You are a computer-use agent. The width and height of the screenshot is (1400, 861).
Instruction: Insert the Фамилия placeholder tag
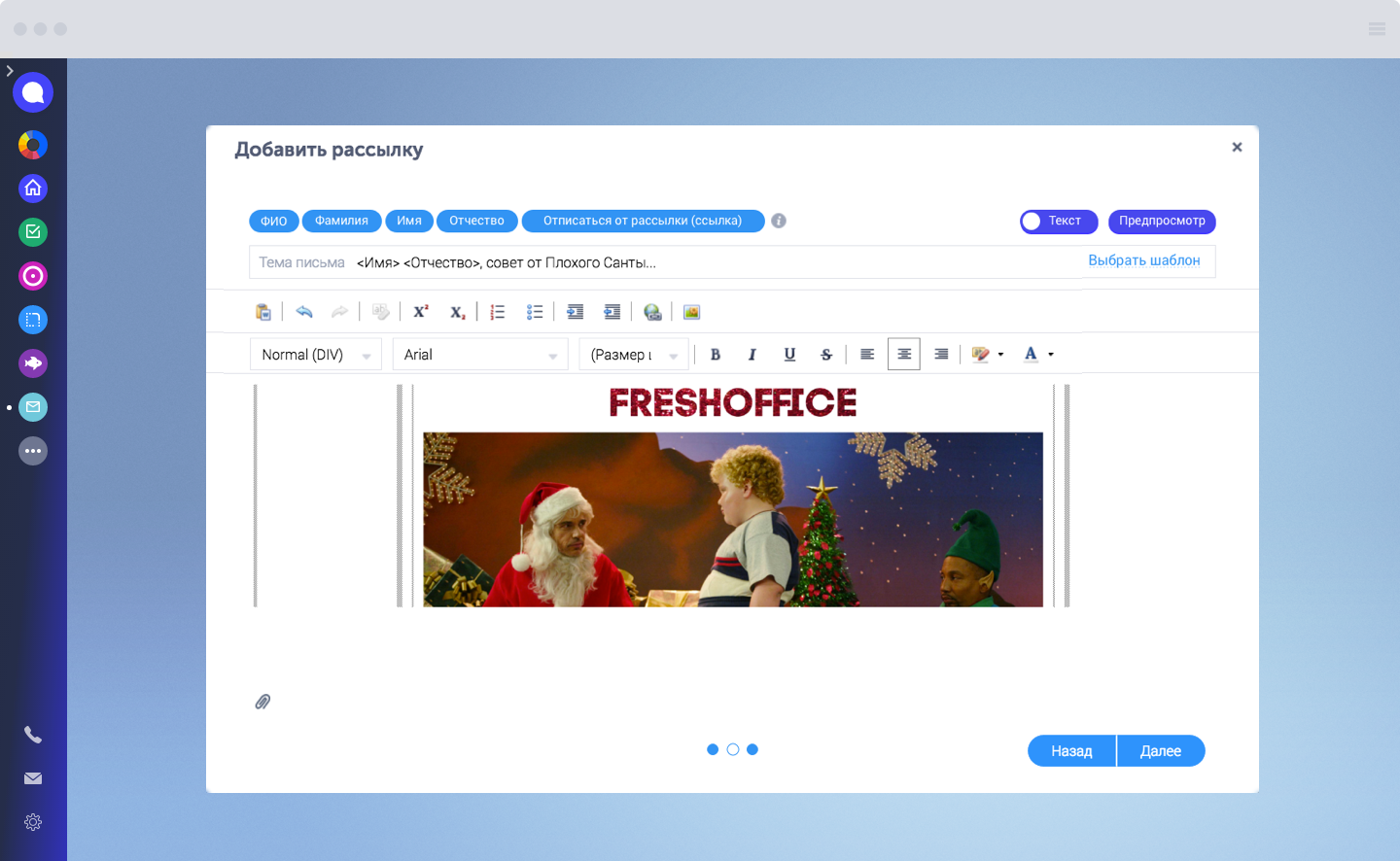[x=341, y=222]
